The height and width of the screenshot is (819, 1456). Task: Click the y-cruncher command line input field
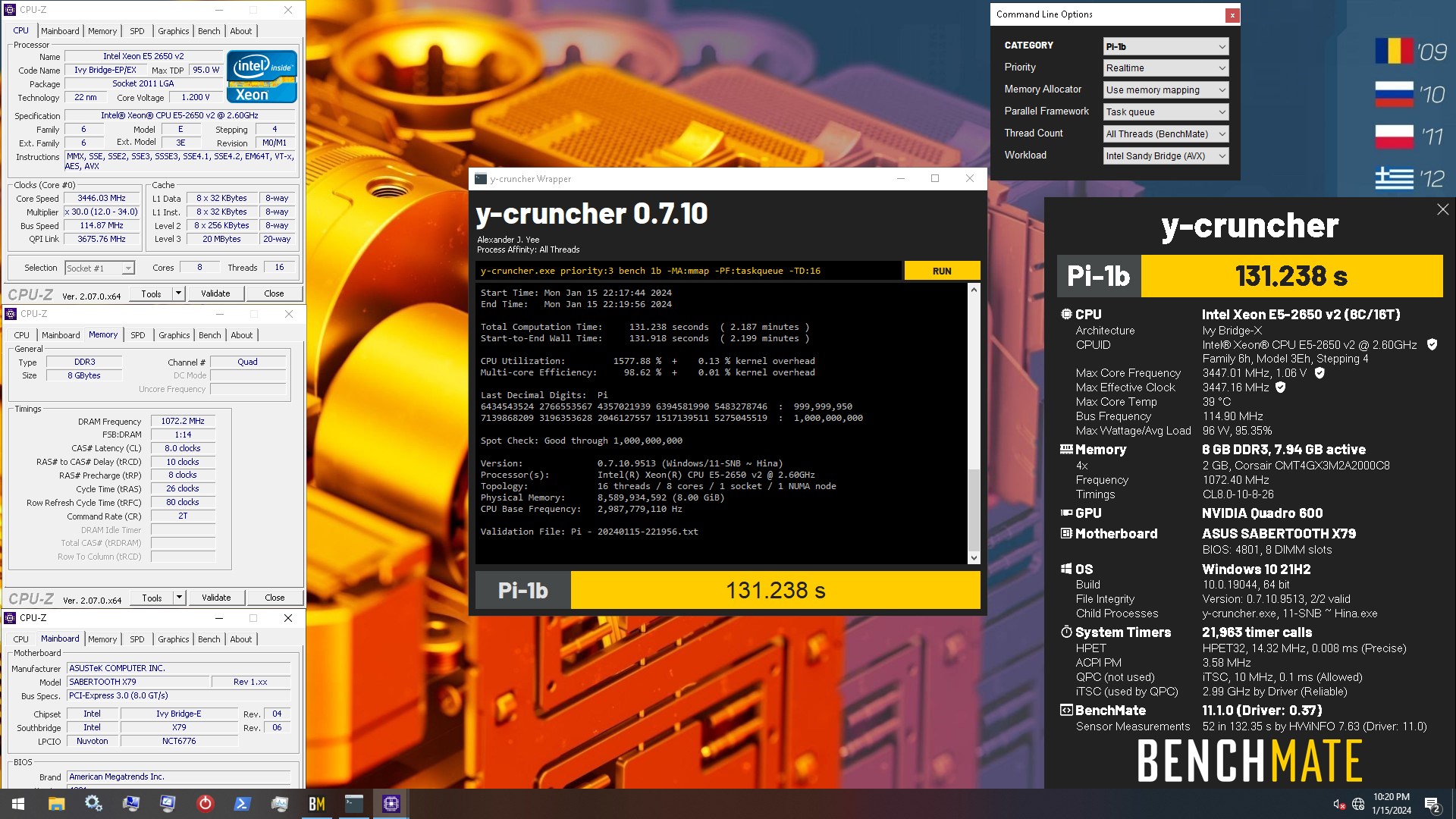tap(689, 271)
